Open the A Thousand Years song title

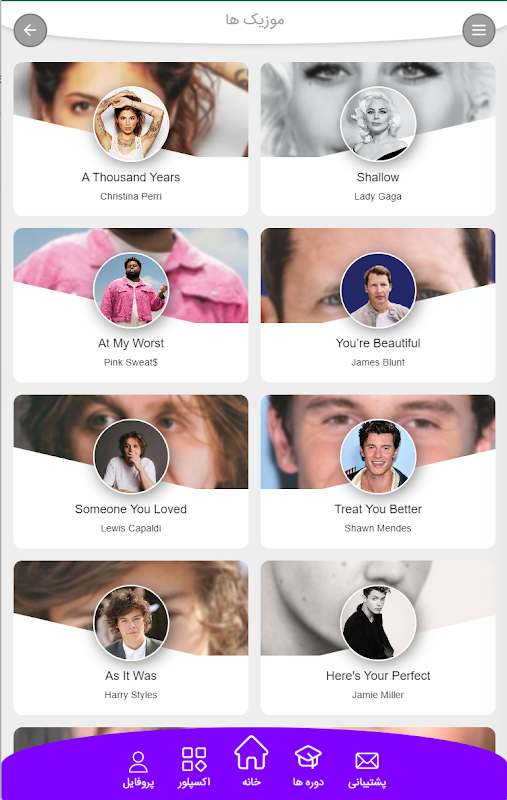131,177
